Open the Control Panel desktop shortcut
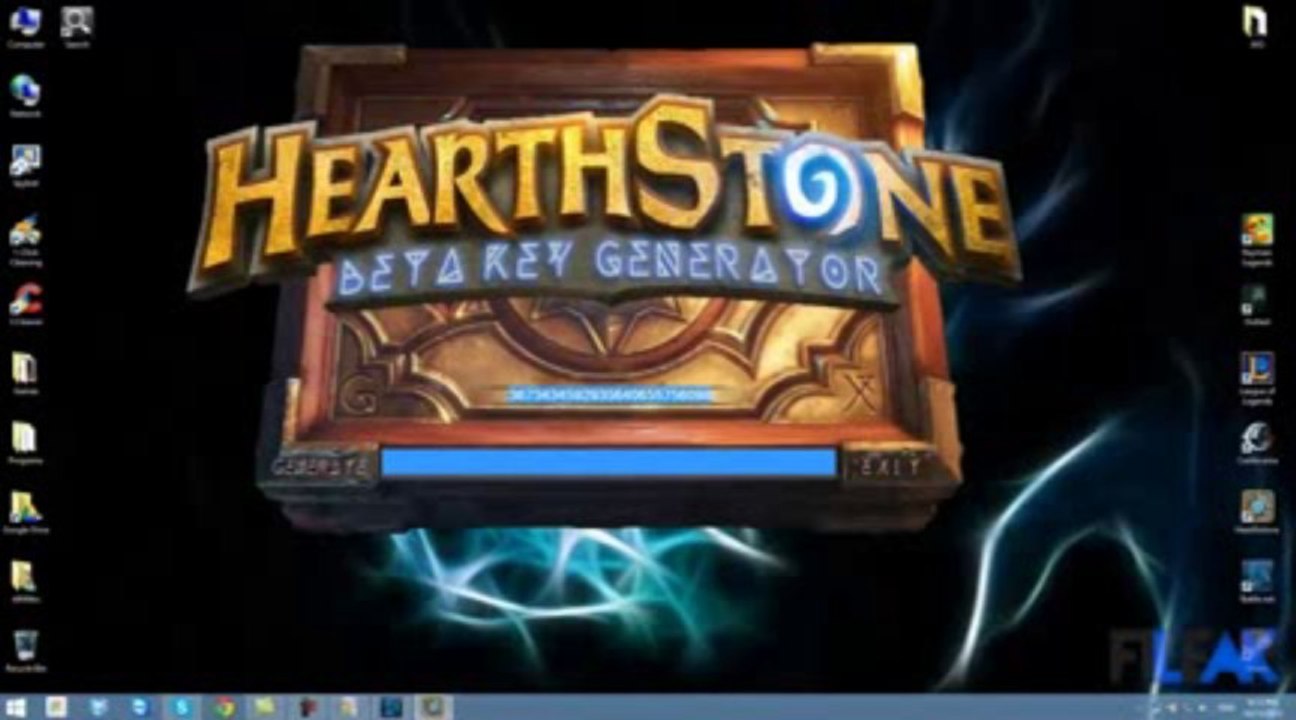Screen dimensions: 1296x720 click(25, 166)
